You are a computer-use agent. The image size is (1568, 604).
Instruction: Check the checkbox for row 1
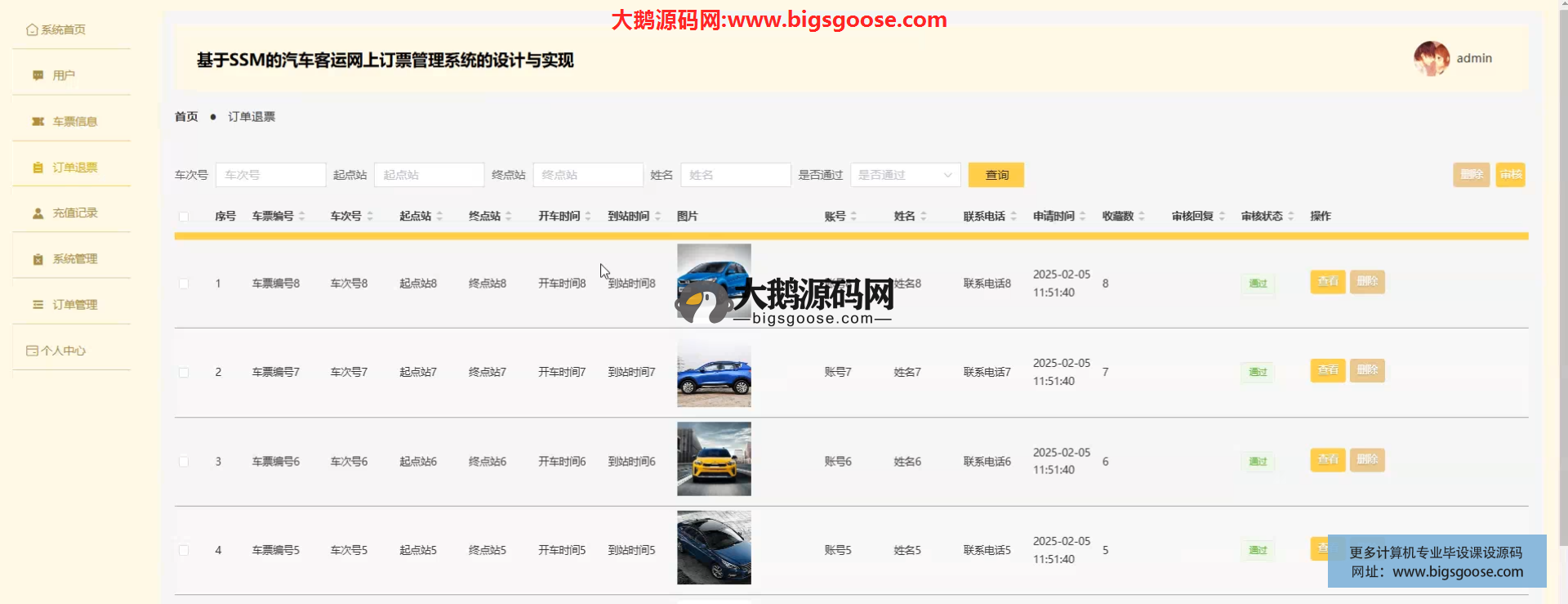[184, 284]
